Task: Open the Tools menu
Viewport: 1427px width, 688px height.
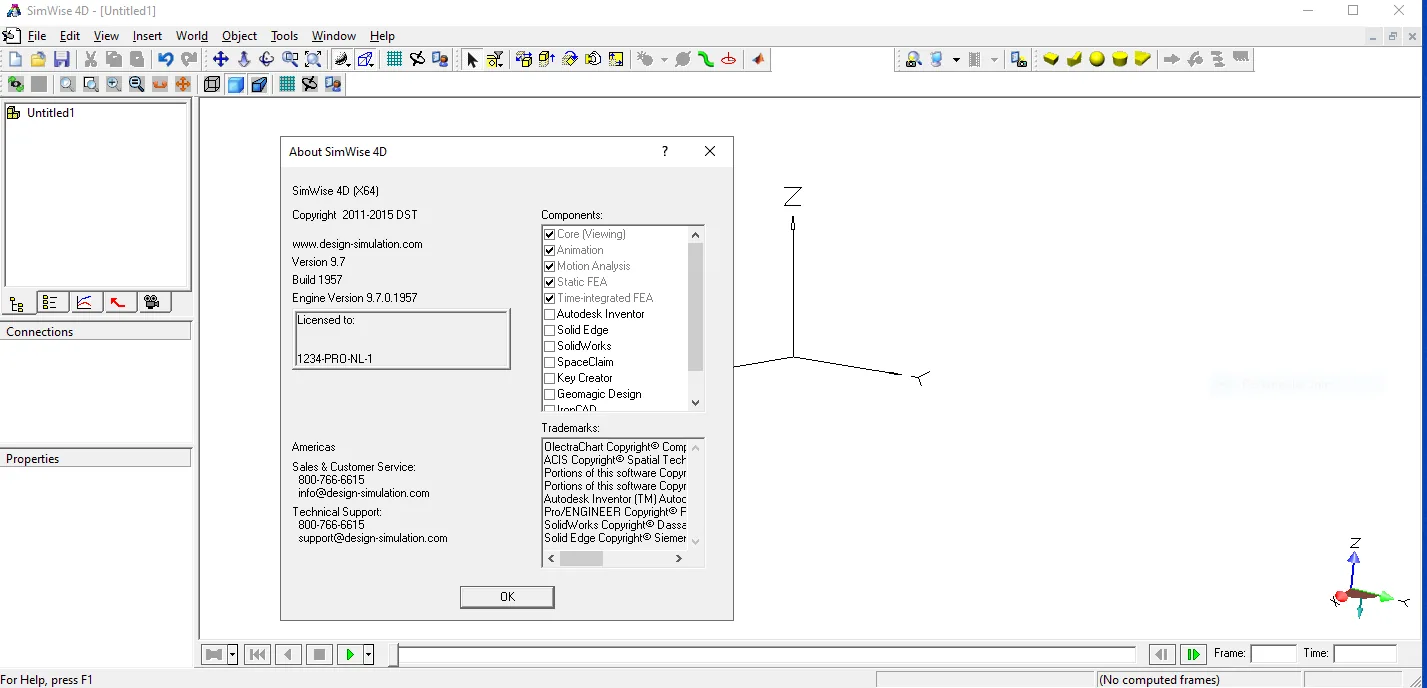Action: pyautogui.click(x=284, y=36)
